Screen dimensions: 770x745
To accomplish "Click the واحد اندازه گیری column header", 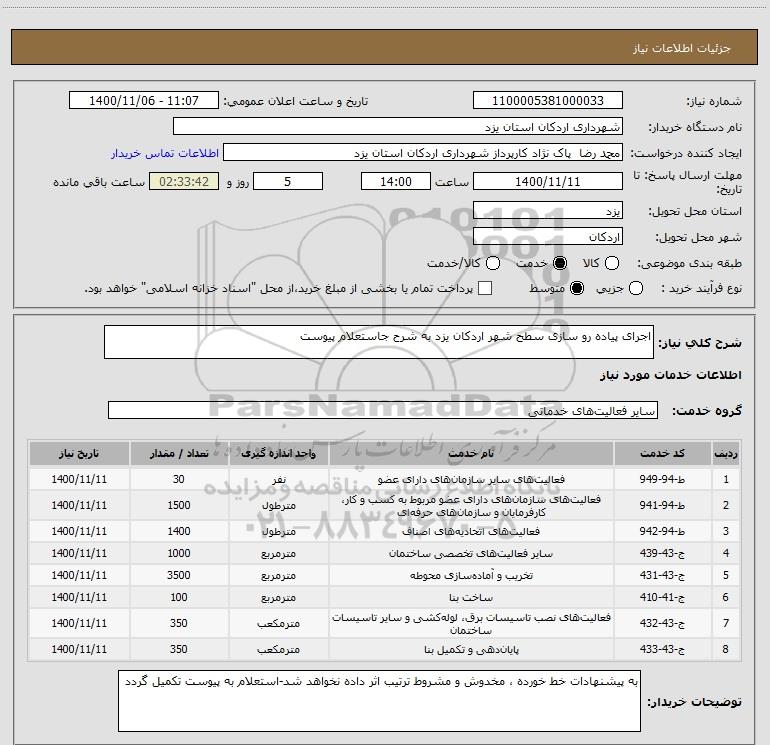I will pyautogui.click(x=279, y=453).
